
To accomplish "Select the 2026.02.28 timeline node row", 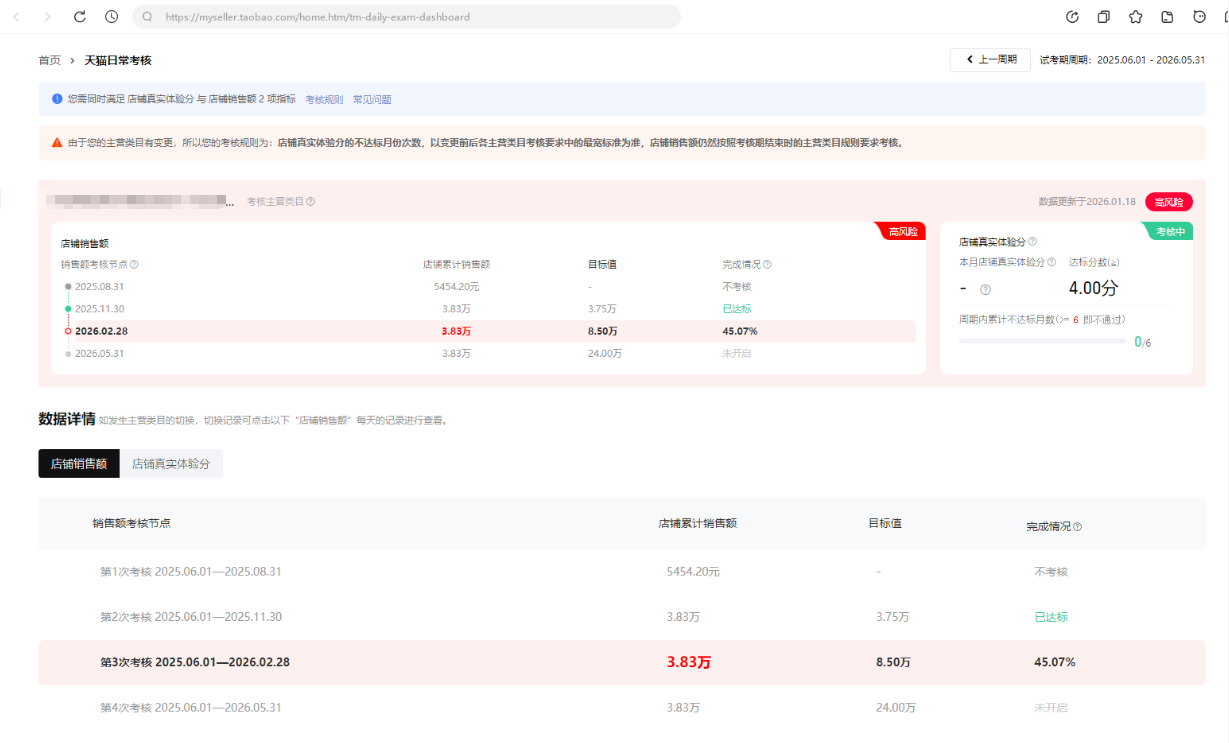I will pyautogui.click(x=490, y=331).
